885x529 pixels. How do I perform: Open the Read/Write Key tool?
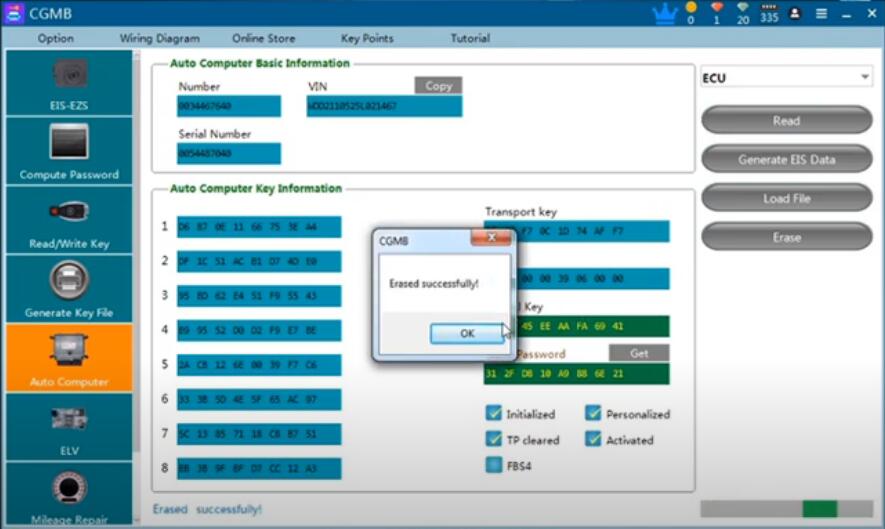(69, 220)
